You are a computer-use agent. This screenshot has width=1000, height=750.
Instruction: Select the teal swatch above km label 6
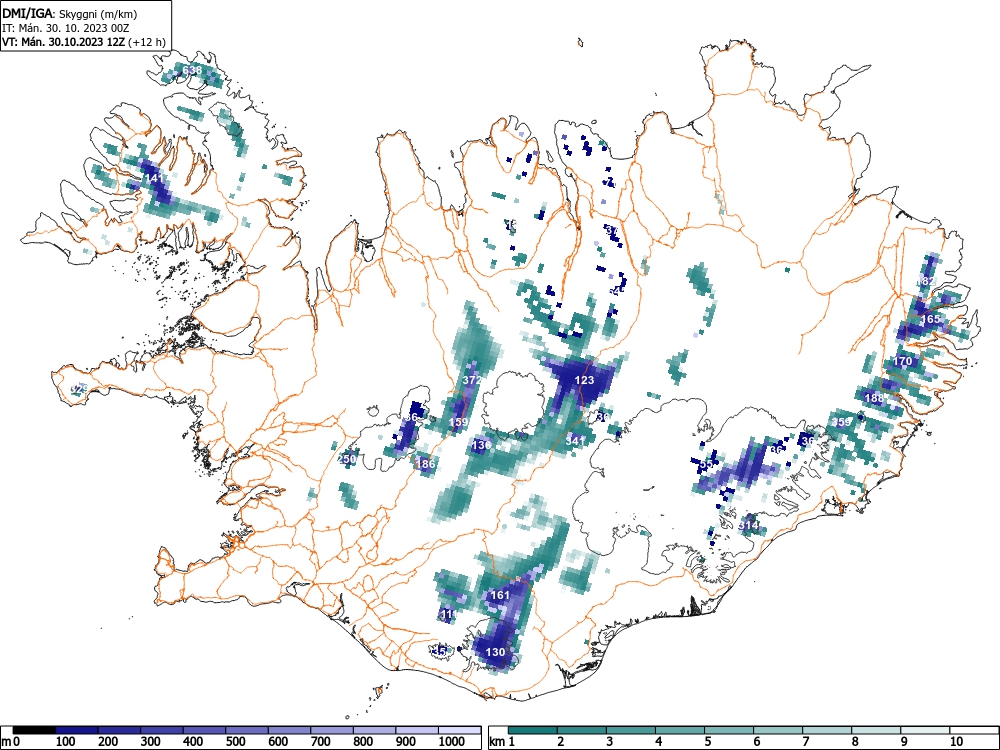pyautogui.click(x=778, y=730)
